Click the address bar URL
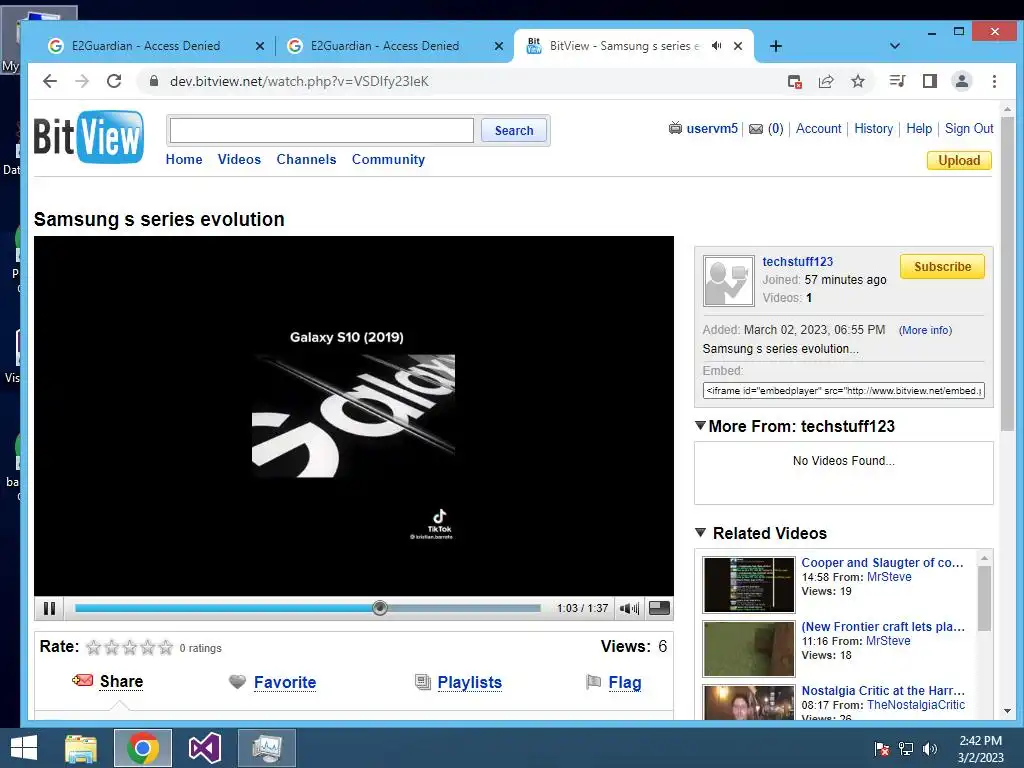This screenshot has width=1024, height=768. [x=299, y=82]
